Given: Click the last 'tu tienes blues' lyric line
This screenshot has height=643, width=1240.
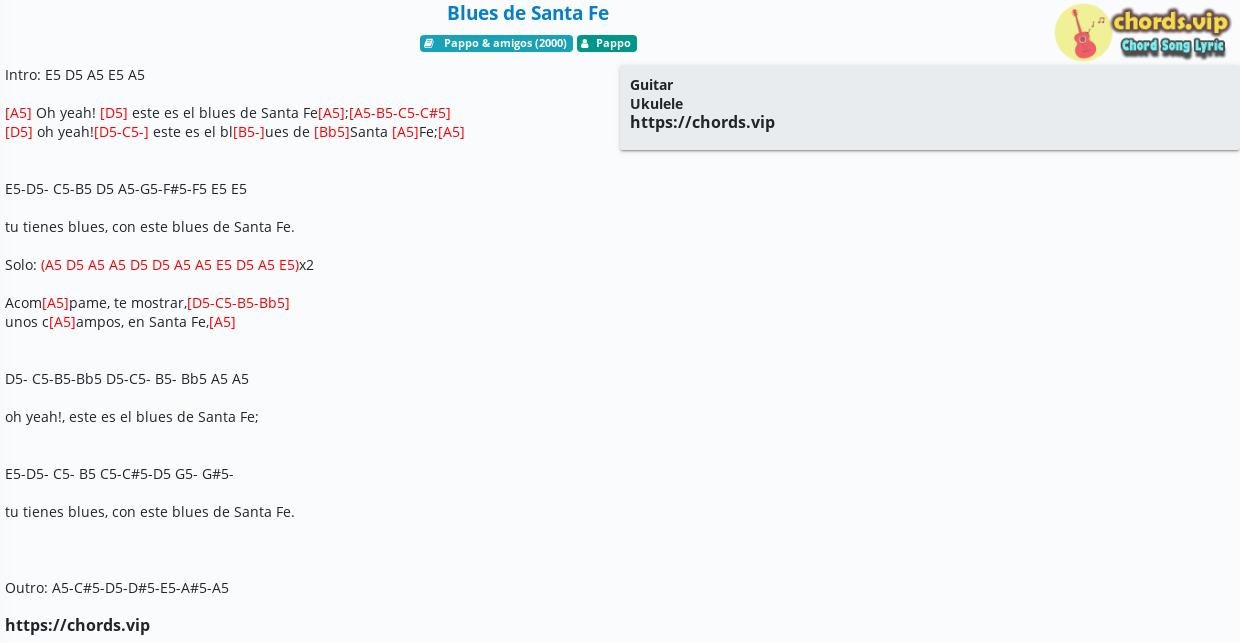Looking at the screenshot, I should (x=150, y=512).
